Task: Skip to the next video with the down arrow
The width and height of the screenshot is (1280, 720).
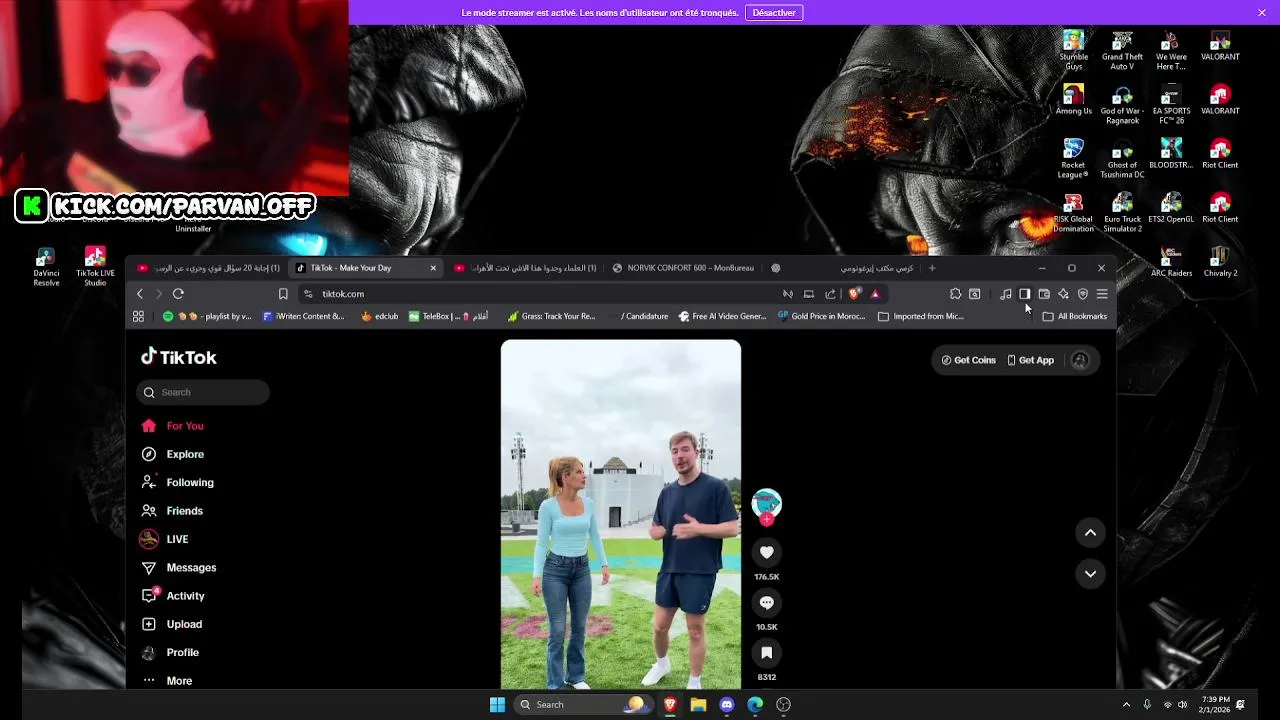Action: [x=1090, y=573]
